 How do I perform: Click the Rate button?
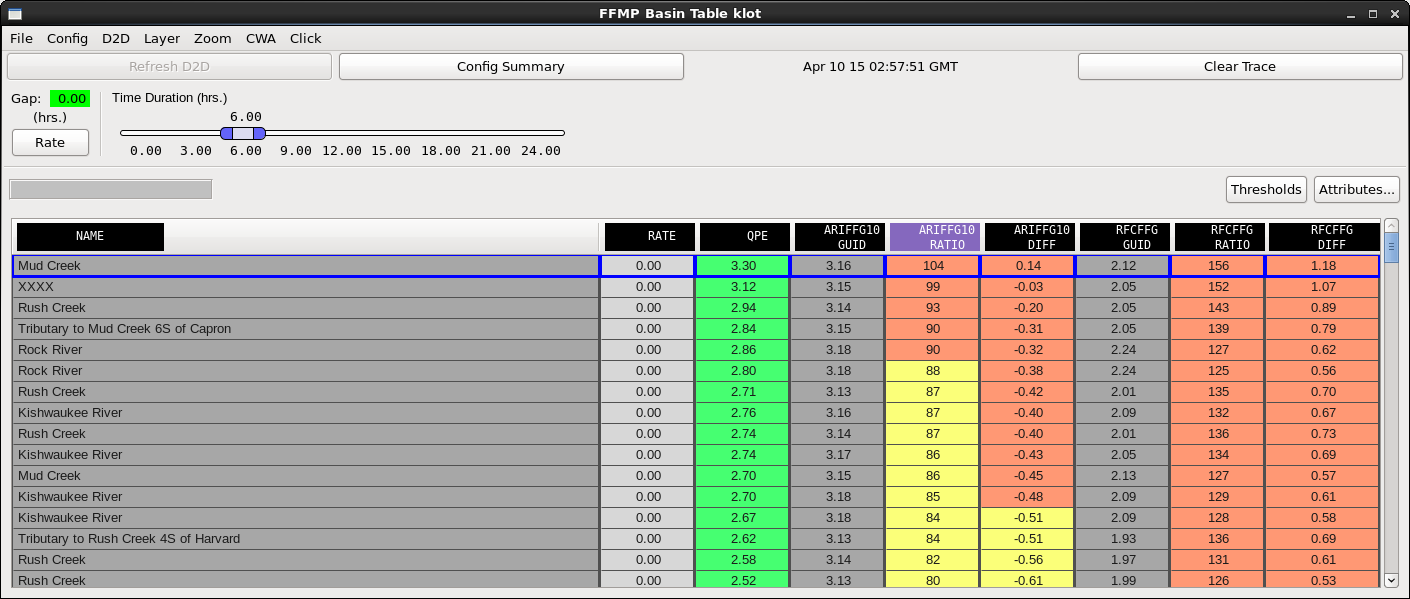coord(50,142)
